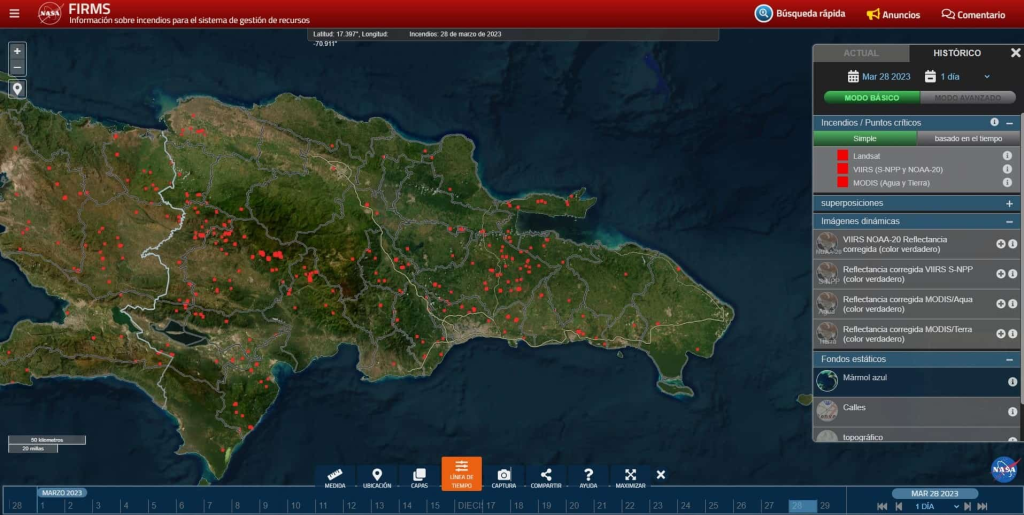The width and height of the screenshot is (1024, 515).
Task: Step back one day on timeline
Action: click(899, 507)
